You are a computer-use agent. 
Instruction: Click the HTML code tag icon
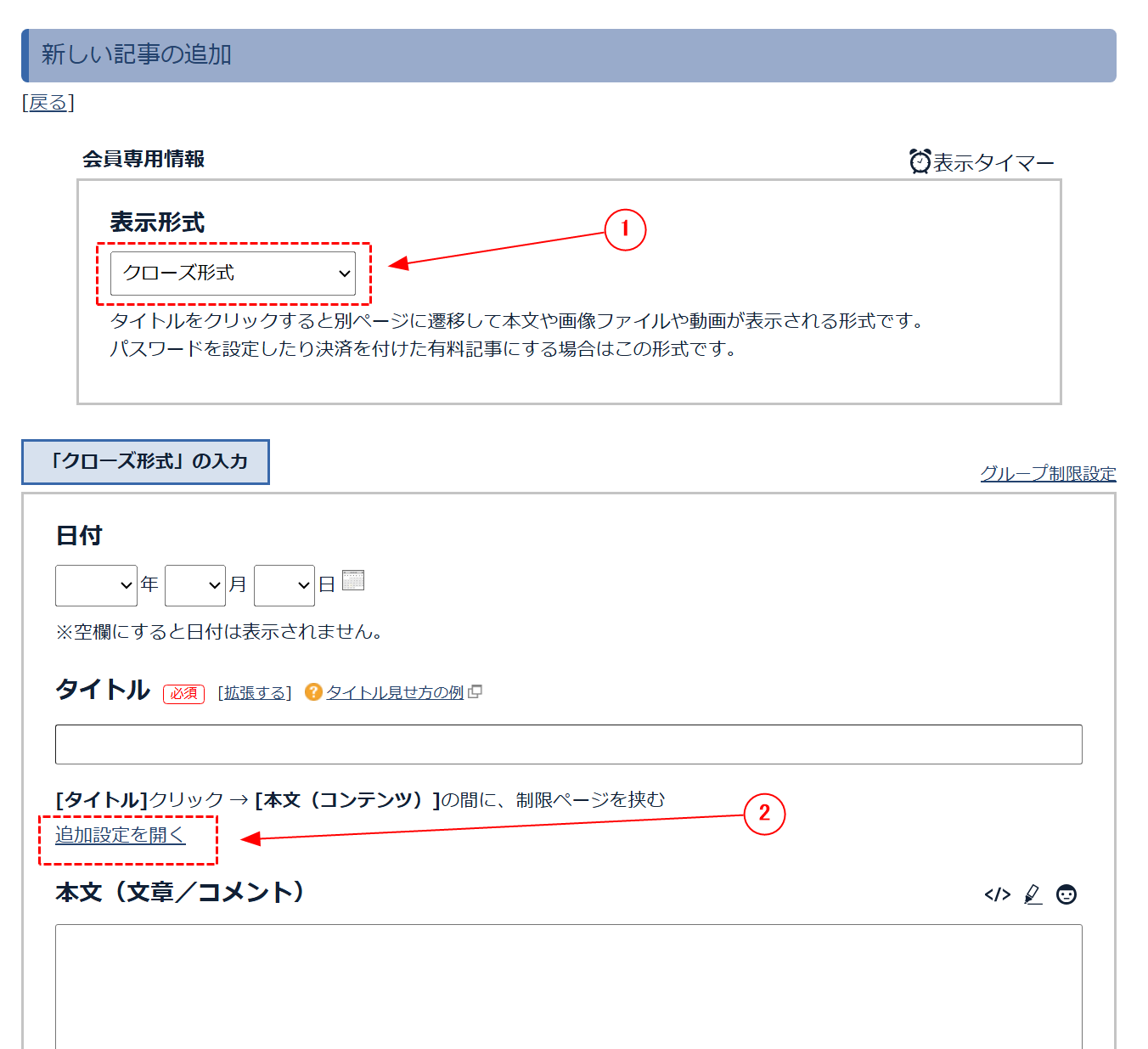pos(998,894)
